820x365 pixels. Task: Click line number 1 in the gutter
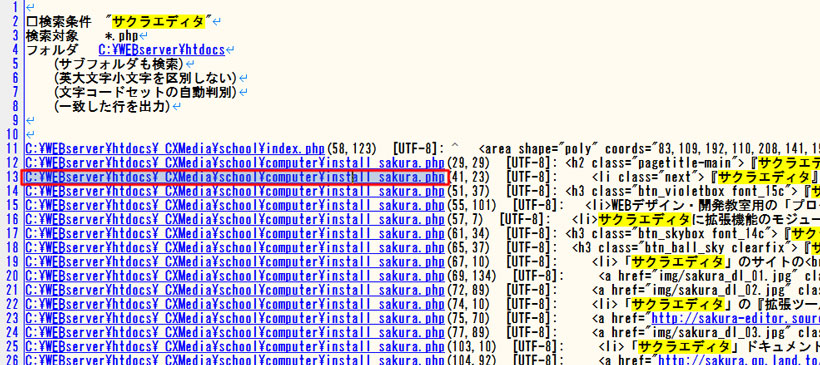click(15, 7)
